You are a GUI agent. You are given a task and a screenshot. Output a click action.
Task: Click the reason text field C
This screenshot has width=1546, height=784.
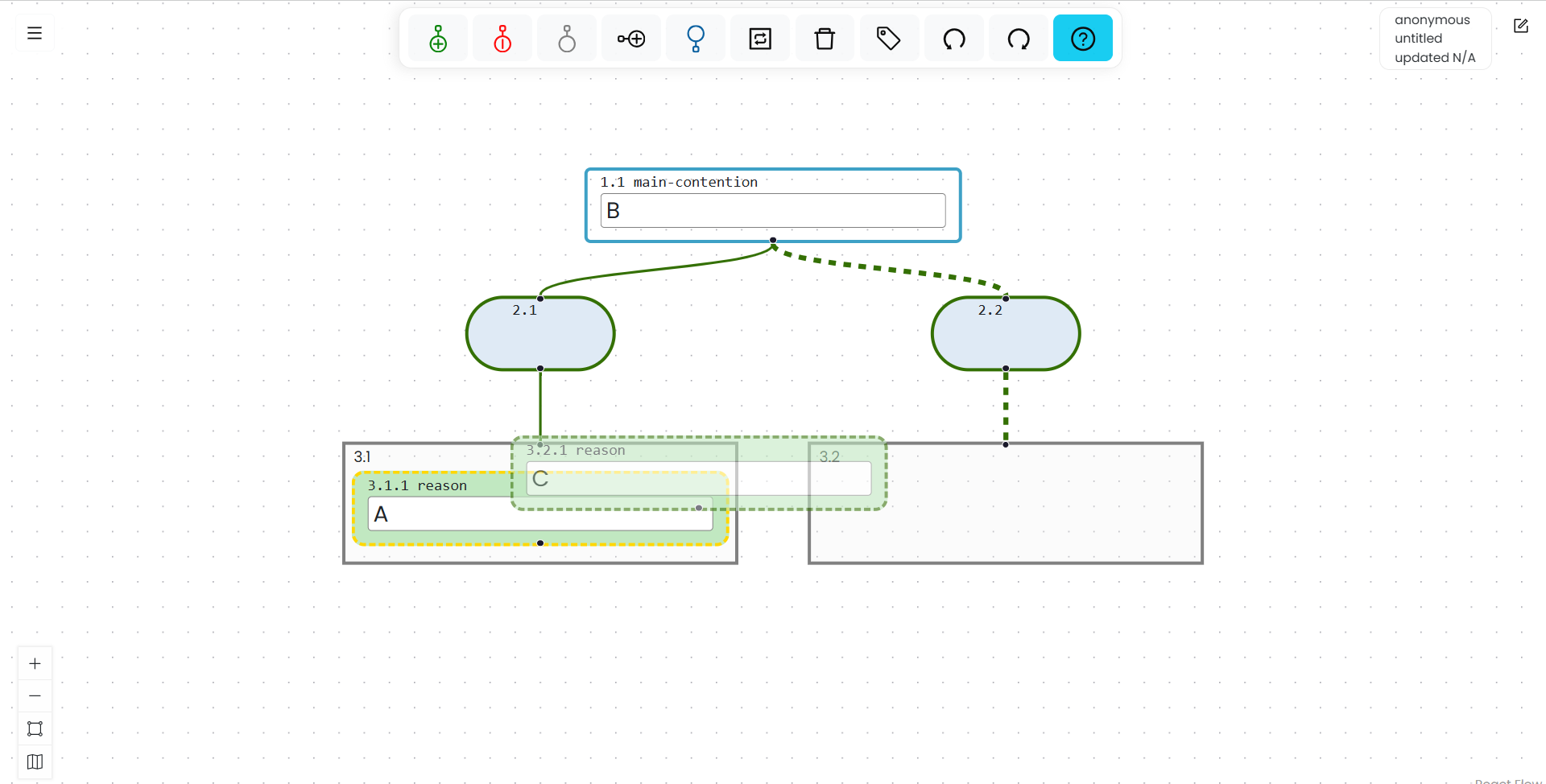pos(699,478)
